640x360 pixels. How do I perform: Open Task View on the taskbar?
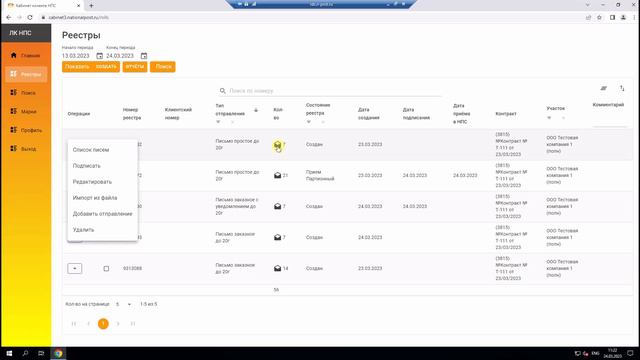[41, 353]
